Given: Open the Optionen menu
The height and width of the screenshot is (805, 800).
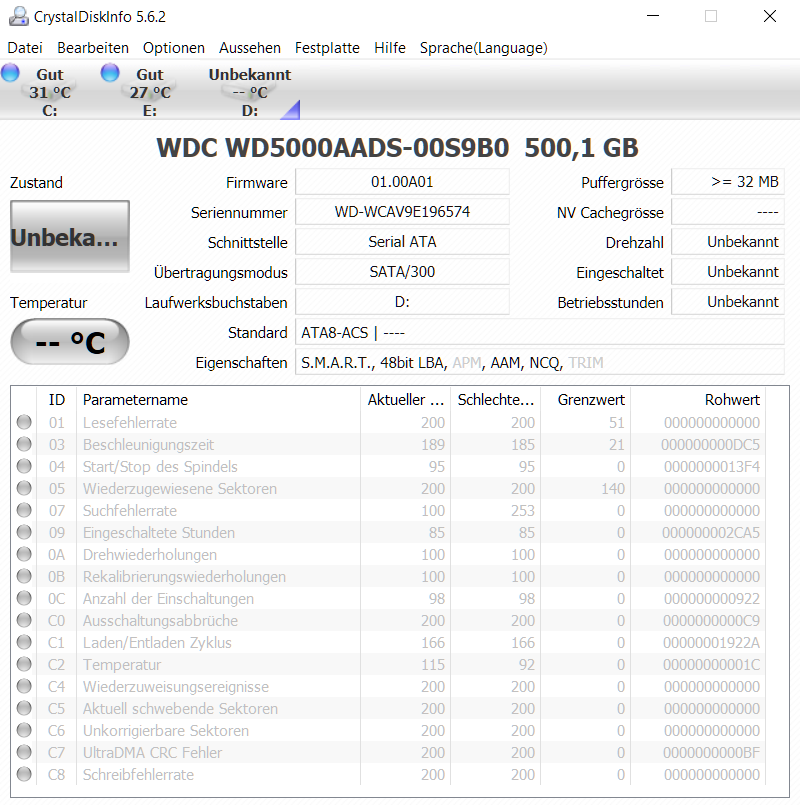Looking at the screenshot, I should [174, 48].
